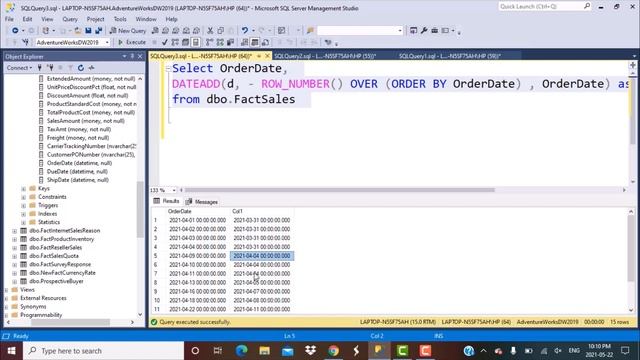The image size is (640, 360).
Task: Toggle Results to File mode
Action: click(x=265, y=42)
